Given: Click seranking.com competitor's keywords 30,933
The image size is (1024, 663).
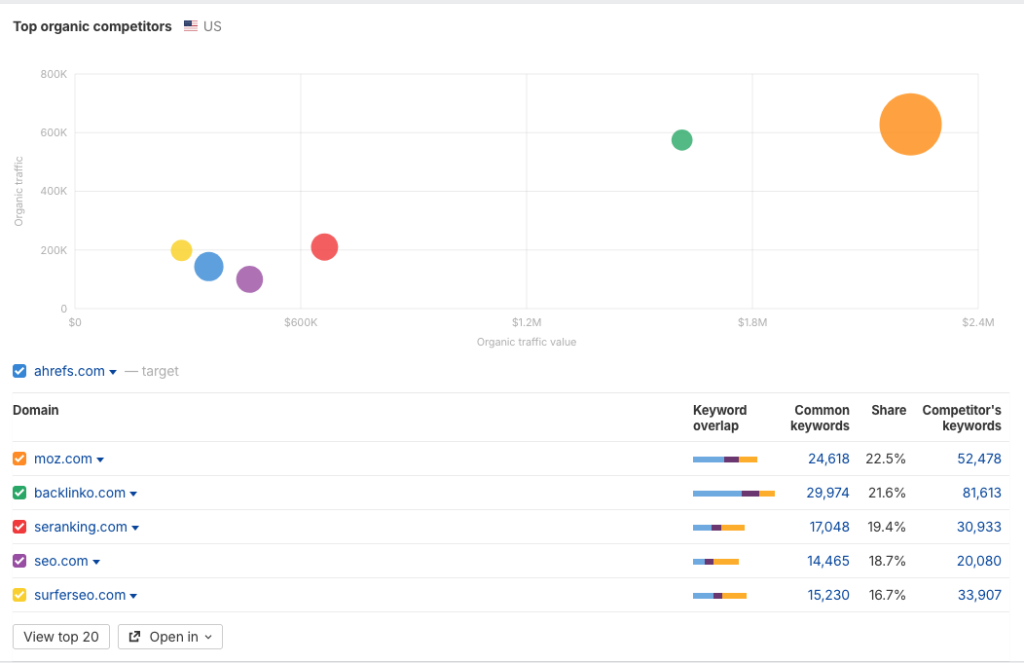Looking at the screenshot, I should [x=979, y=526].
